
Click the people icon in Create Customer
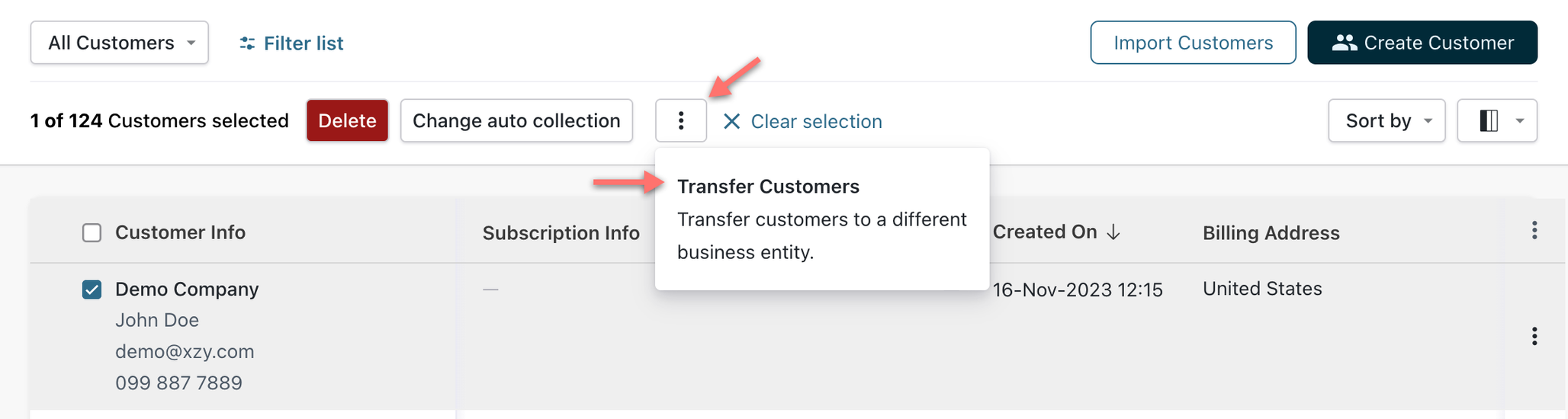coord(1344,43)
